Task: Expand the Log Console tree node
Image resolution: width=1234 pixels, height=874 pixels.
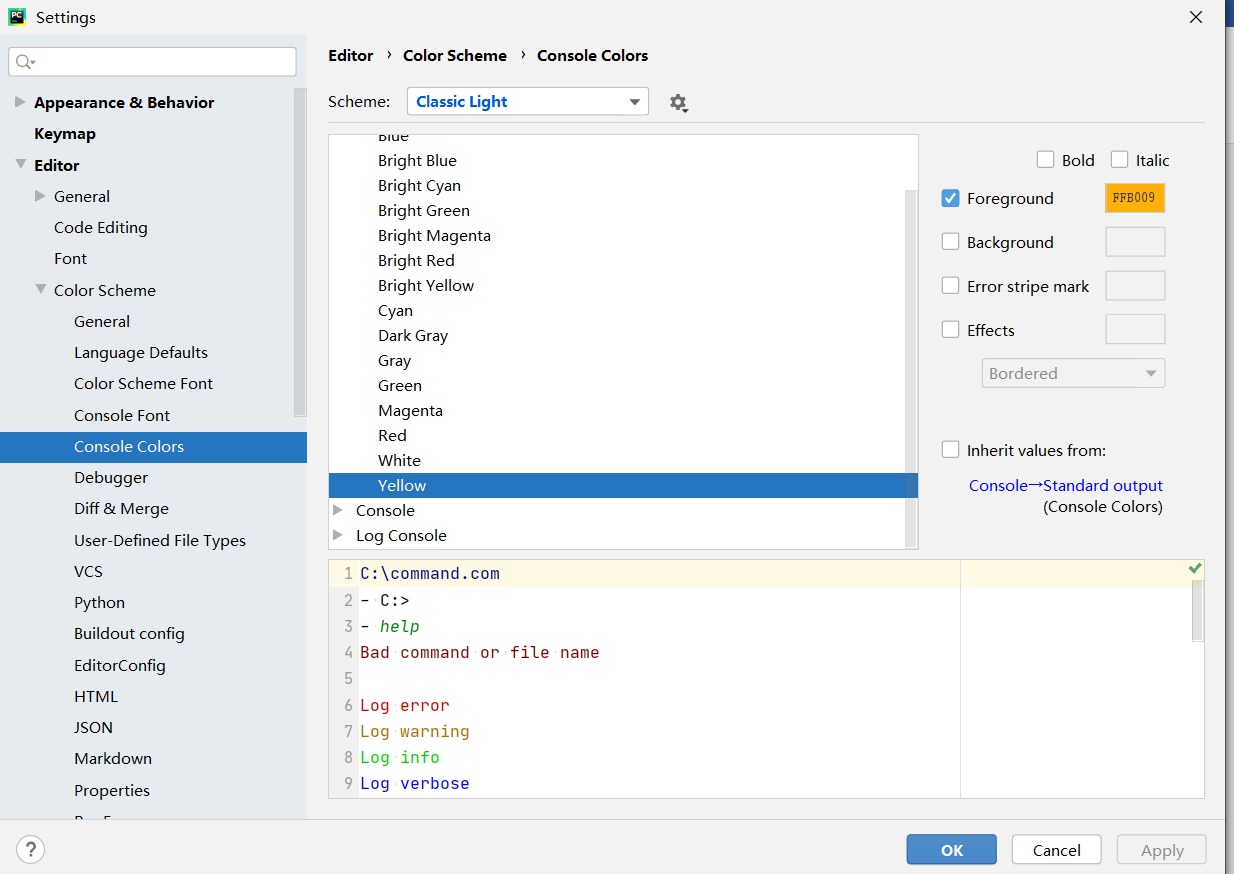Action: coord(338,535)
